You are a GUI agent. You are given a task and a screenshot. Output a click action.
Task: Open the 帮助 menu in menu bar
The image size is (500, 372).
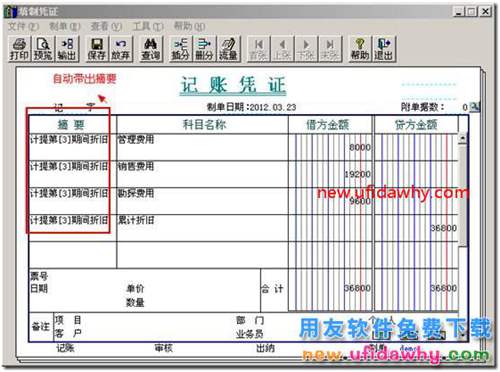point(189,26)
